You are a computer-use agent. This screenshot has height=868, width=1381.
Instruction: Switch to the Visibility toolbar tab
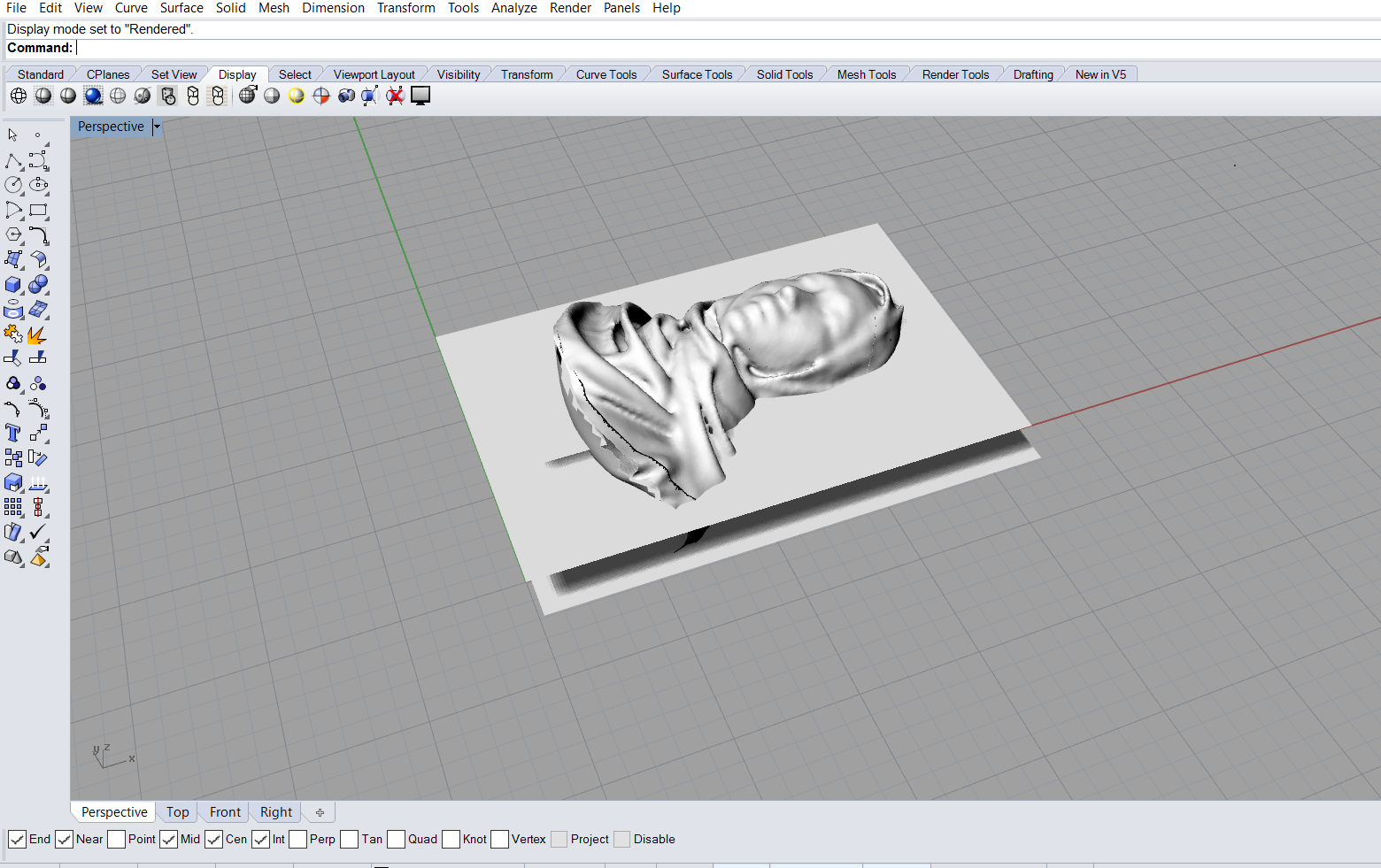coord(459,74)
